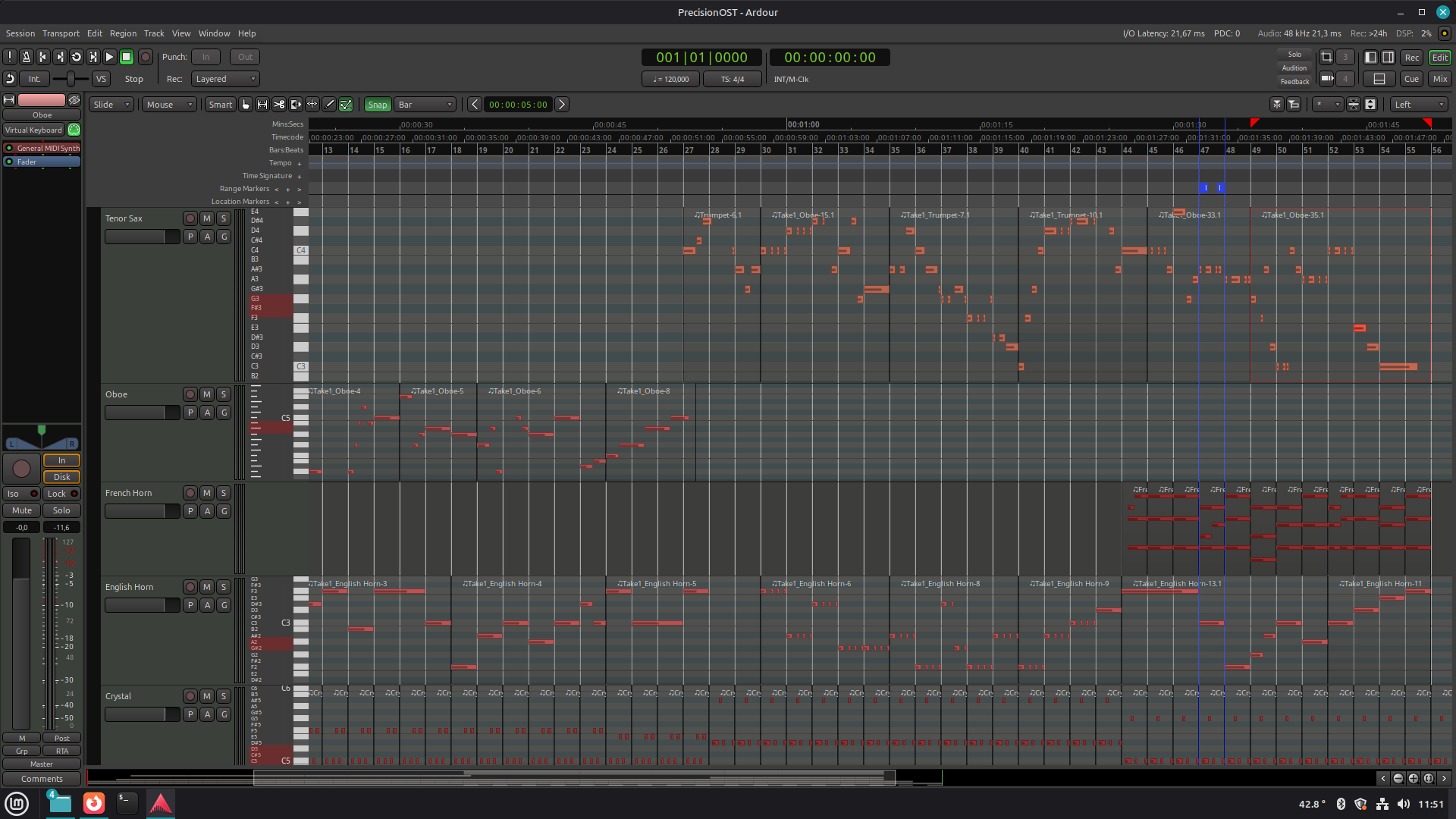Zoom out using the timeline minus icon

(1398, 778)
